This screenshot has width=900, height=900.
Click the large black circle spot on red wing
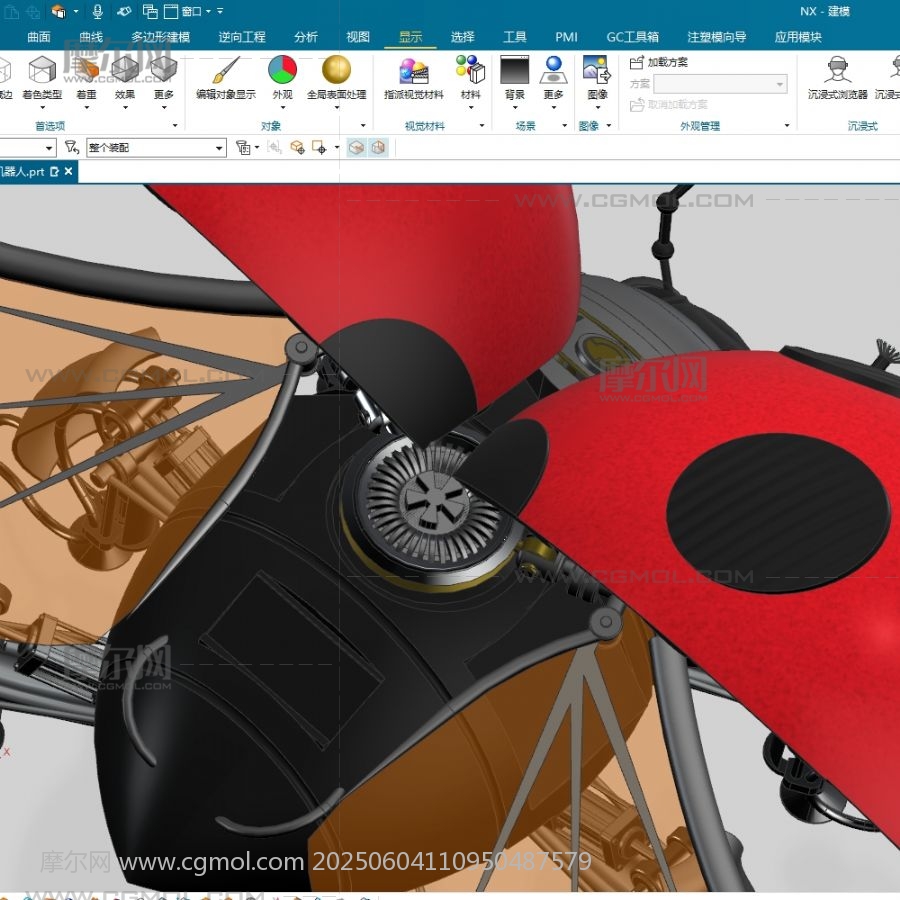click(x=779, y=513)
